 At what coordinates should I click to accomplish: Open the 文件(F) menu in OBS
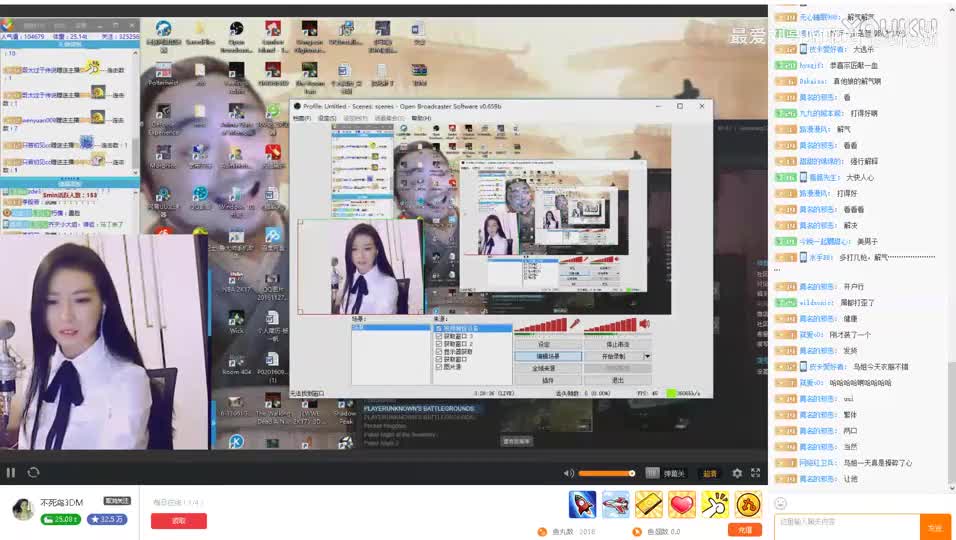click(302, 118)
